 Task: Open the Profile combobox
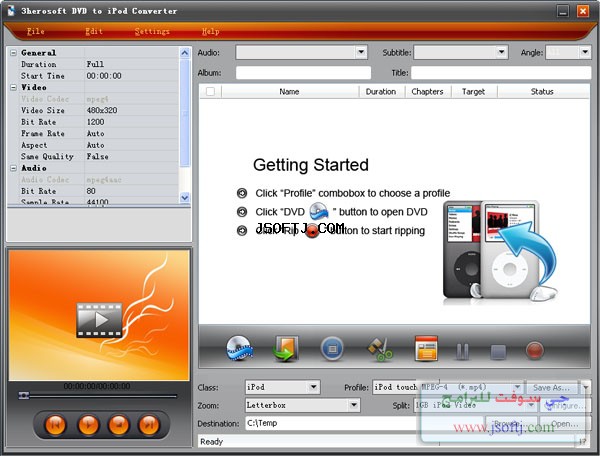click(x=447, y=387)
